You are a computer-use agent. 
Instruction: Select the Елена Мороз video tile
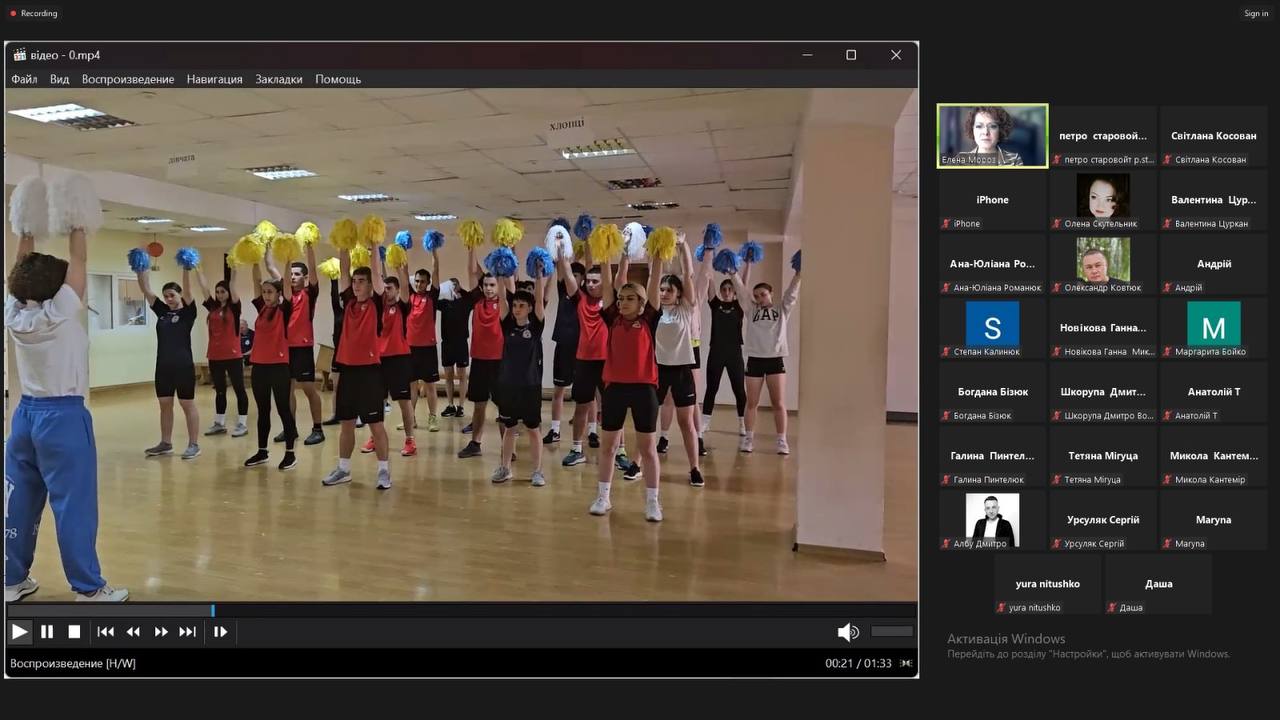(x=992, y=135)
